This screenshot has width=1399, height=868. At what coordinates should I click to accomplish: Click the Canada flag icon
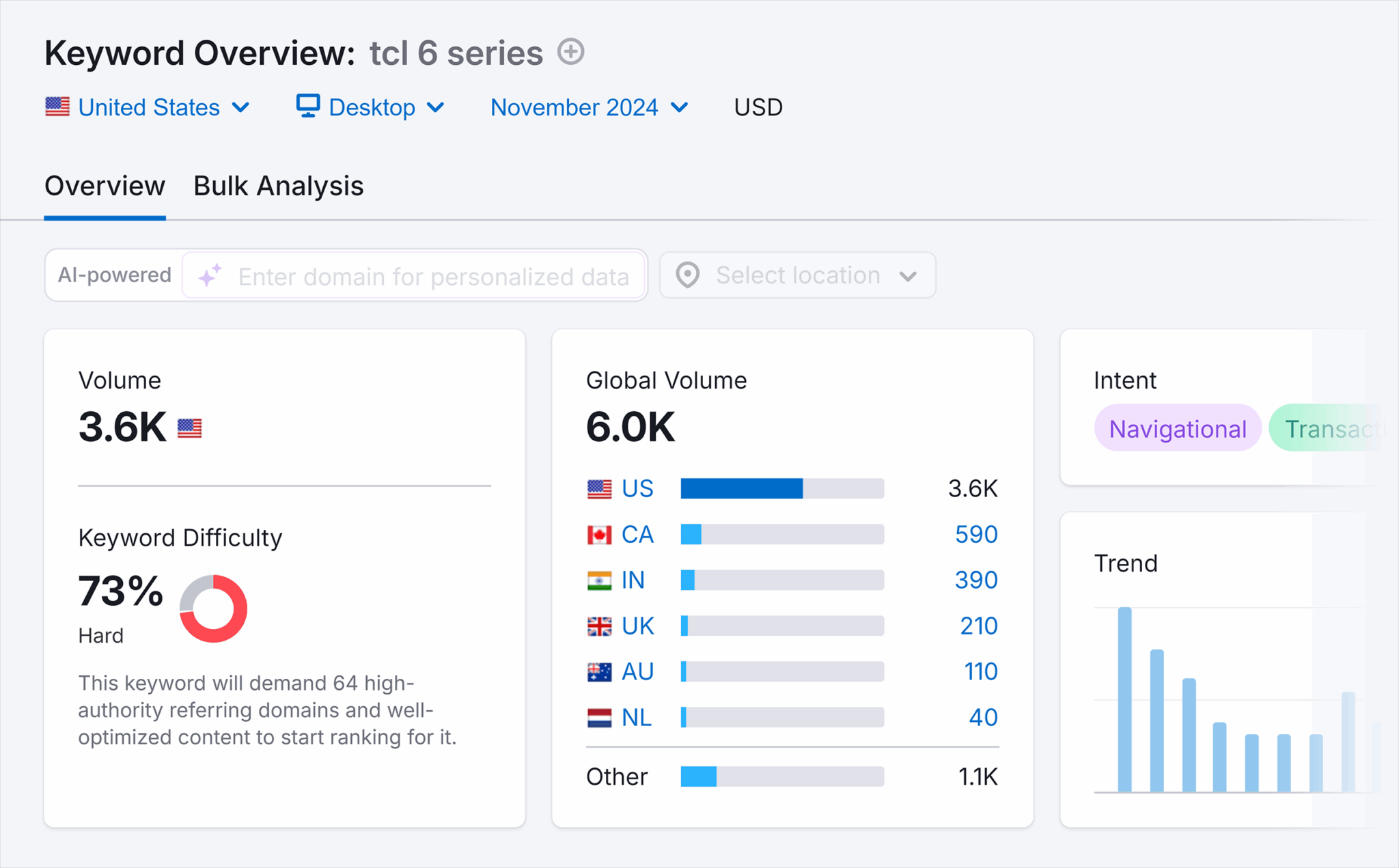[x=599, y=534]
